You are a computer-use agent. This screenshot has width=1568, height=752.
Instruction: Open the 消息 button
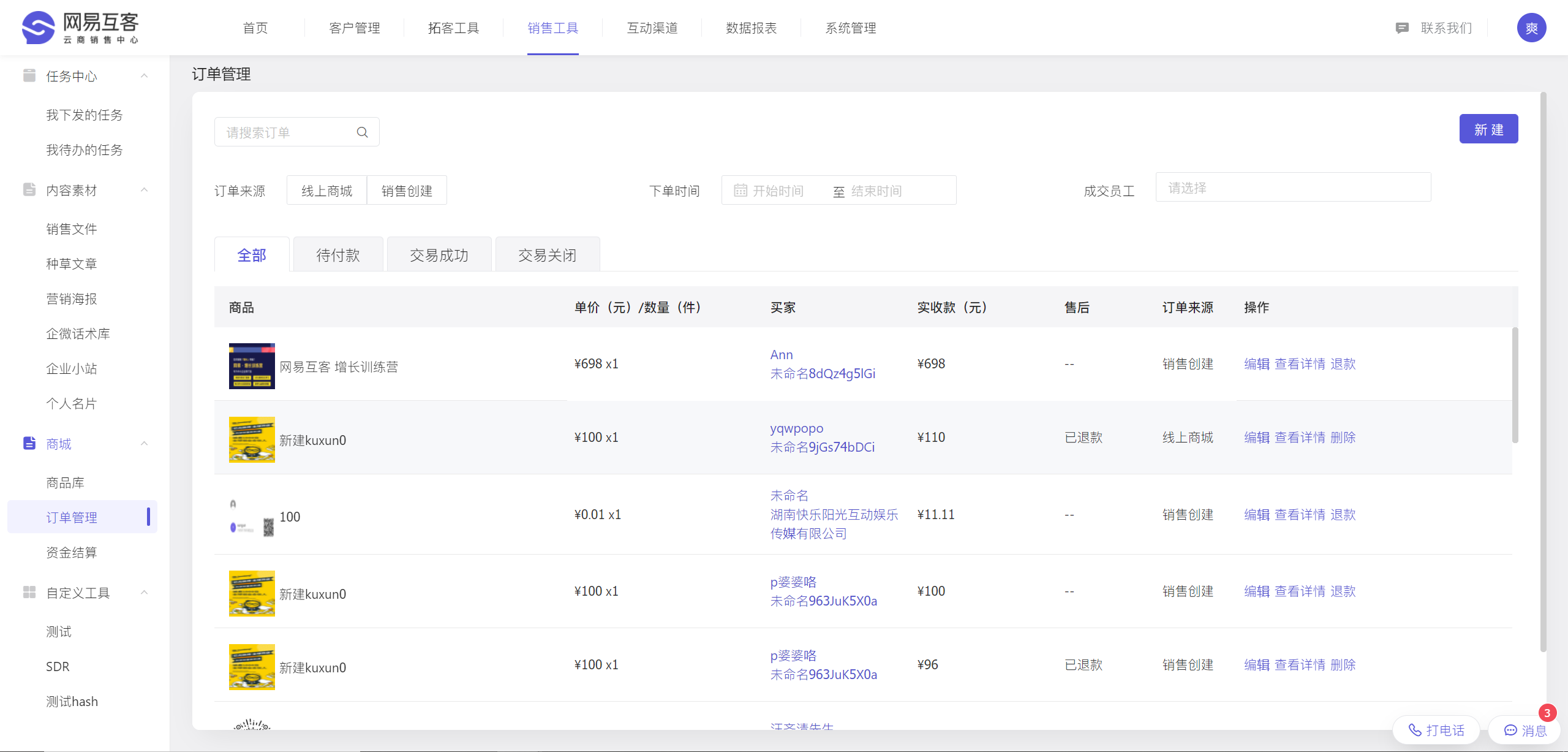(1525, 730)
